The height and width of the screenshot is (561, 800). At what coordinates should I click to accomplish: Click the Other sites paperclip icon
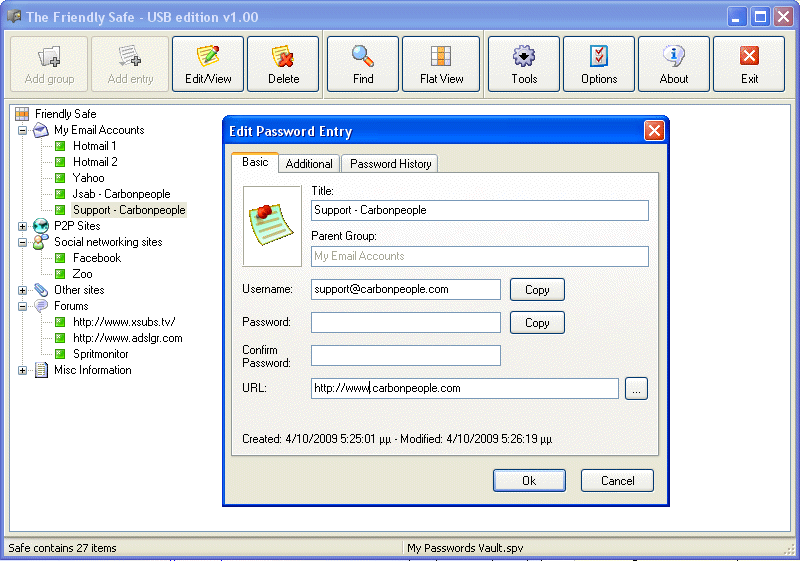point(41,290)
